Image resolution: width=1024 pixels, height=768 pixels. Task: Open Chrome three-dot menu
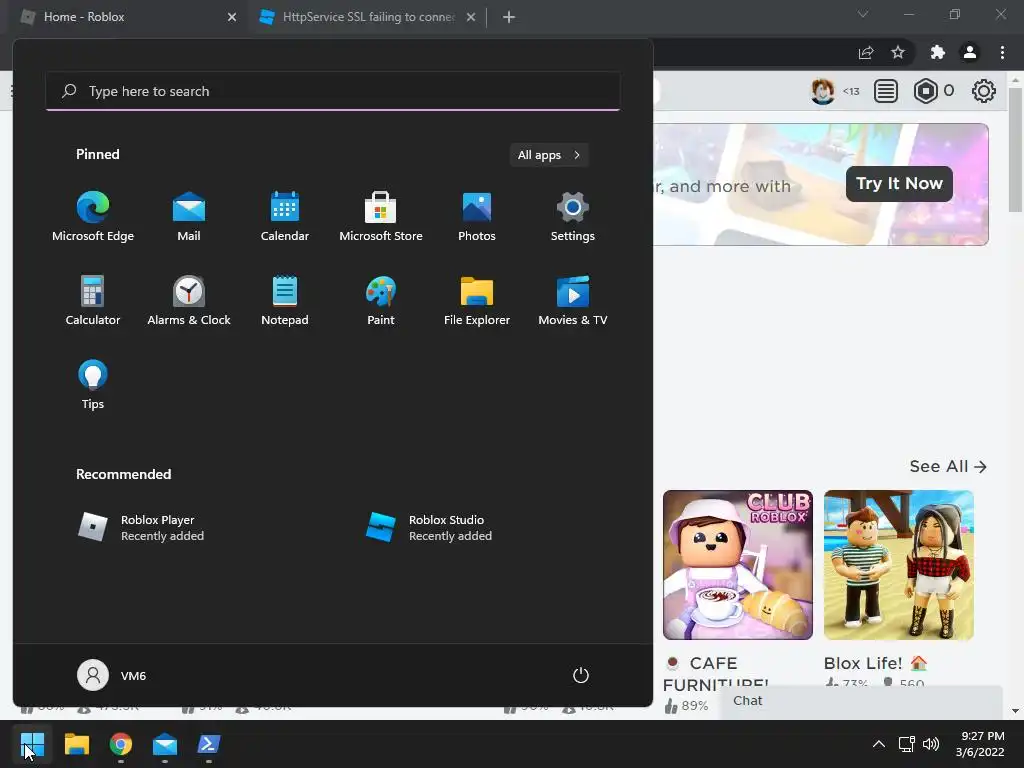click(1002, 52)
